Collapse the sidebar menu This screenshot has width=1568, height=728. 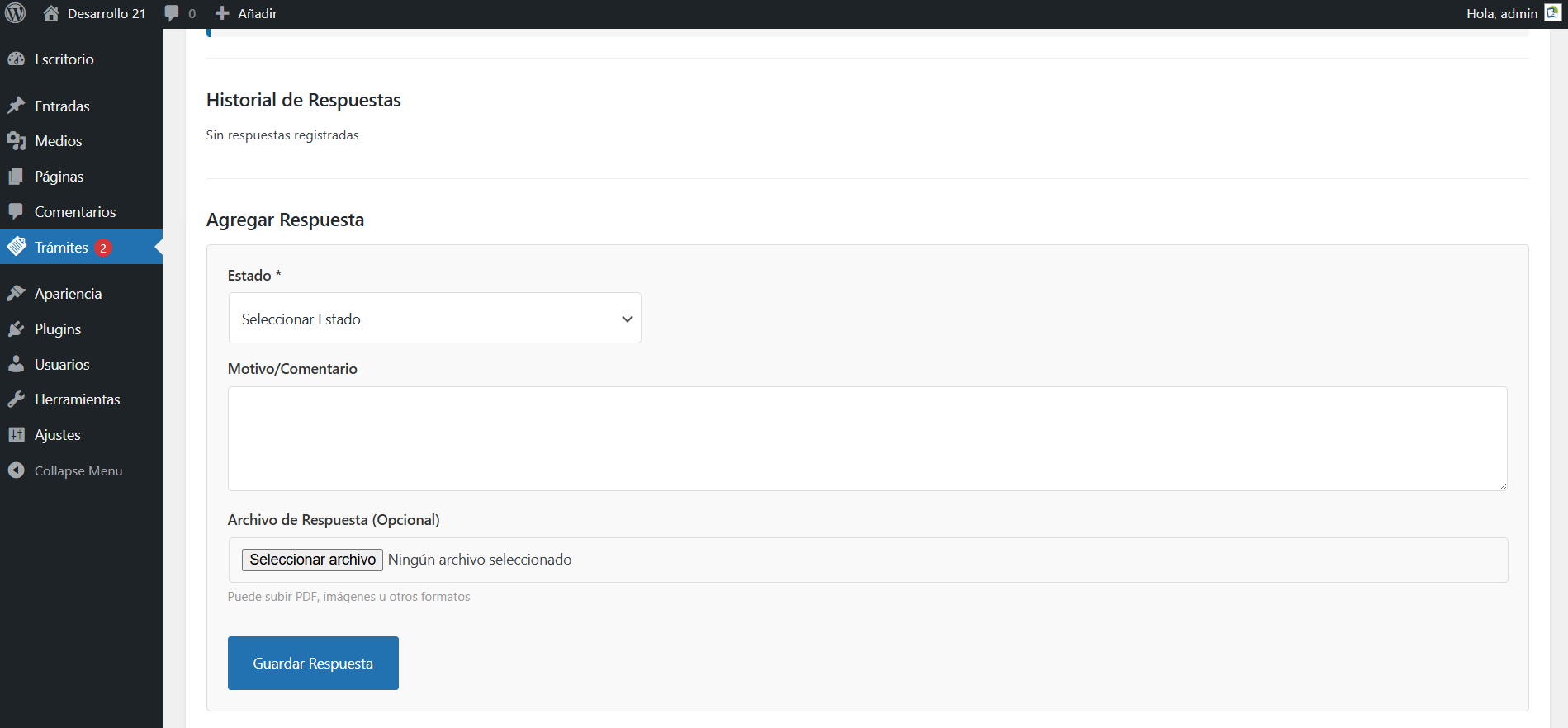[x=66, y=470]
